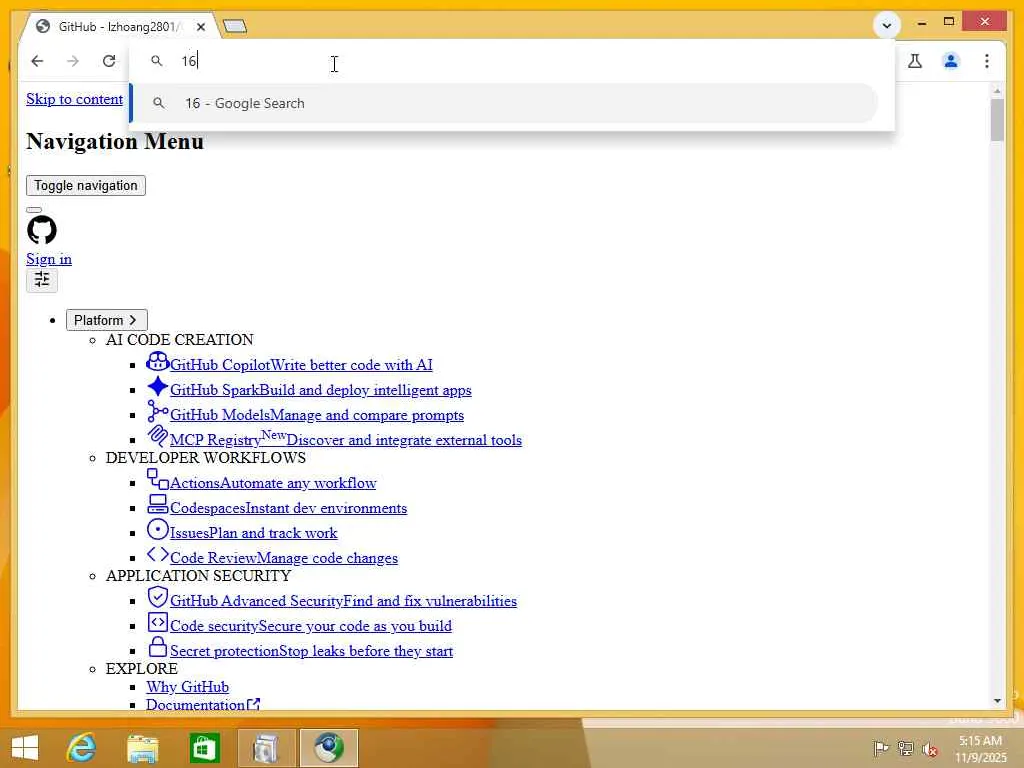Click the Toggle navigation button
Image resolution: width=1024 pixels, height=768 pixels.
point(86,185)
